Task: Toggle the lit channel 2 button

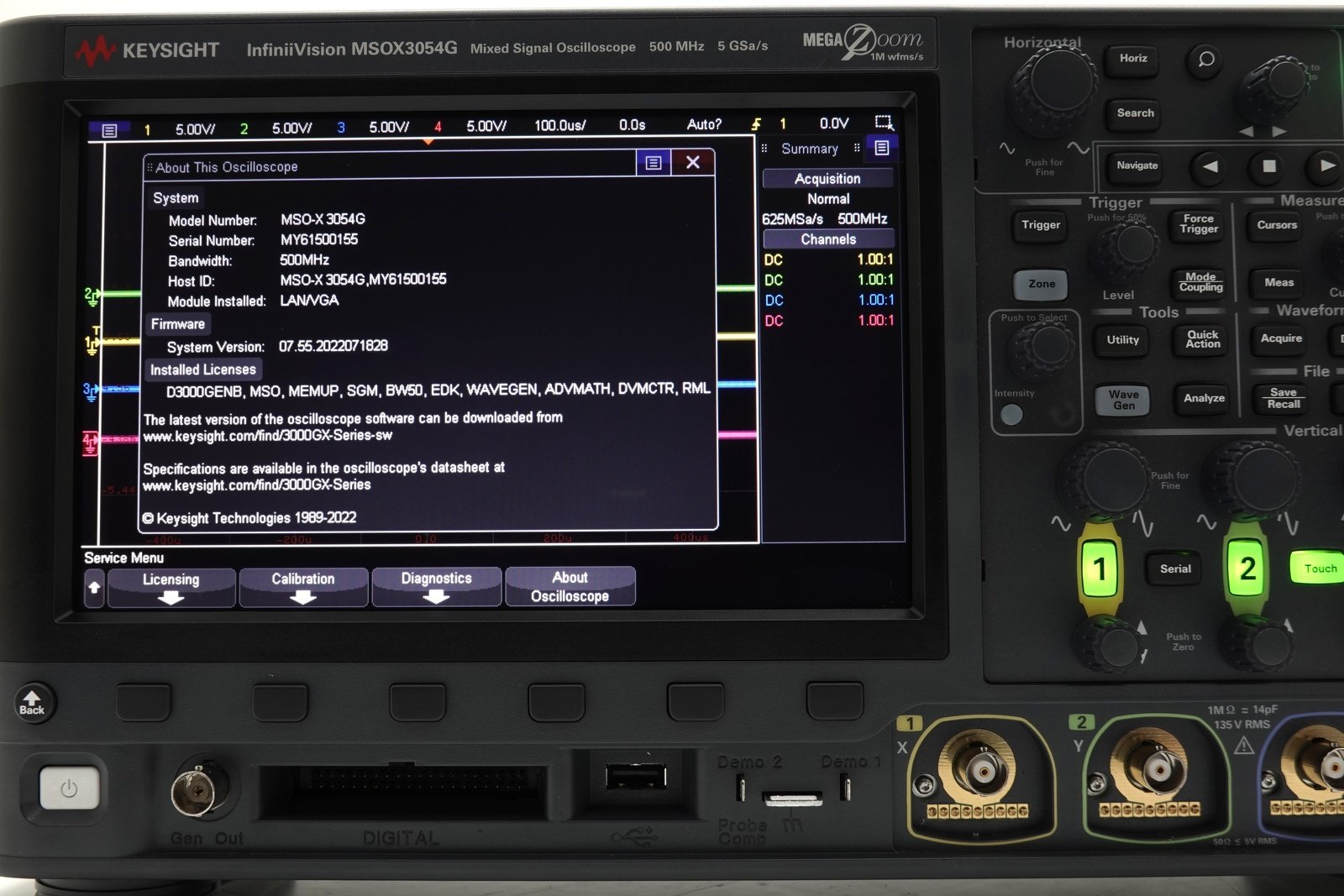Action: (x=1247, y=569)
